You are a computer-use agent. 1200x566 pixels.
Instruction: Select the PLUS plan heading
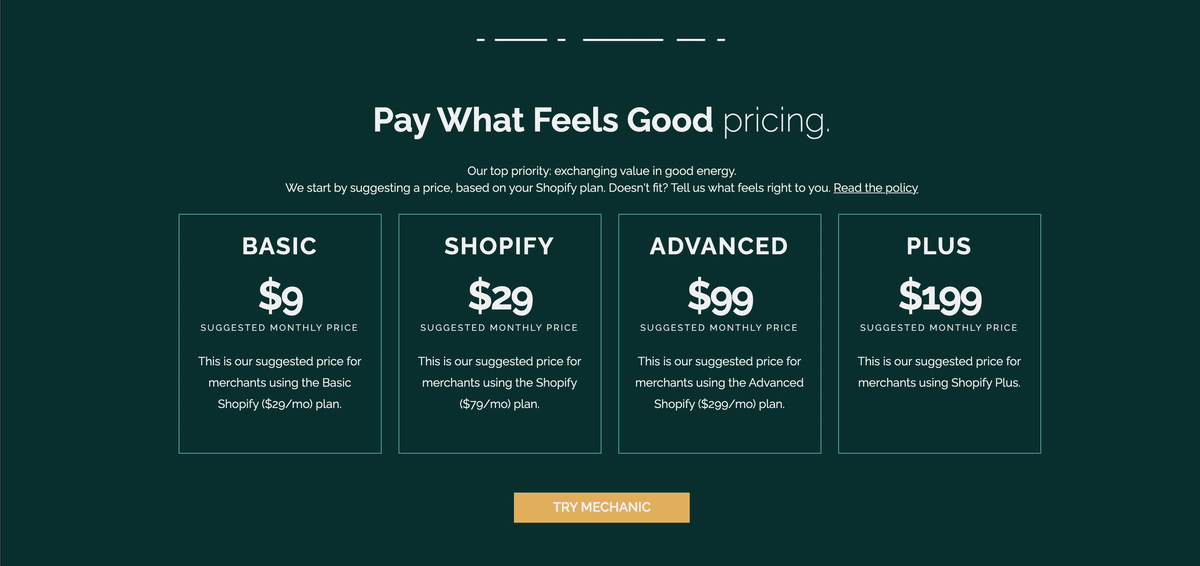[939, 246]
